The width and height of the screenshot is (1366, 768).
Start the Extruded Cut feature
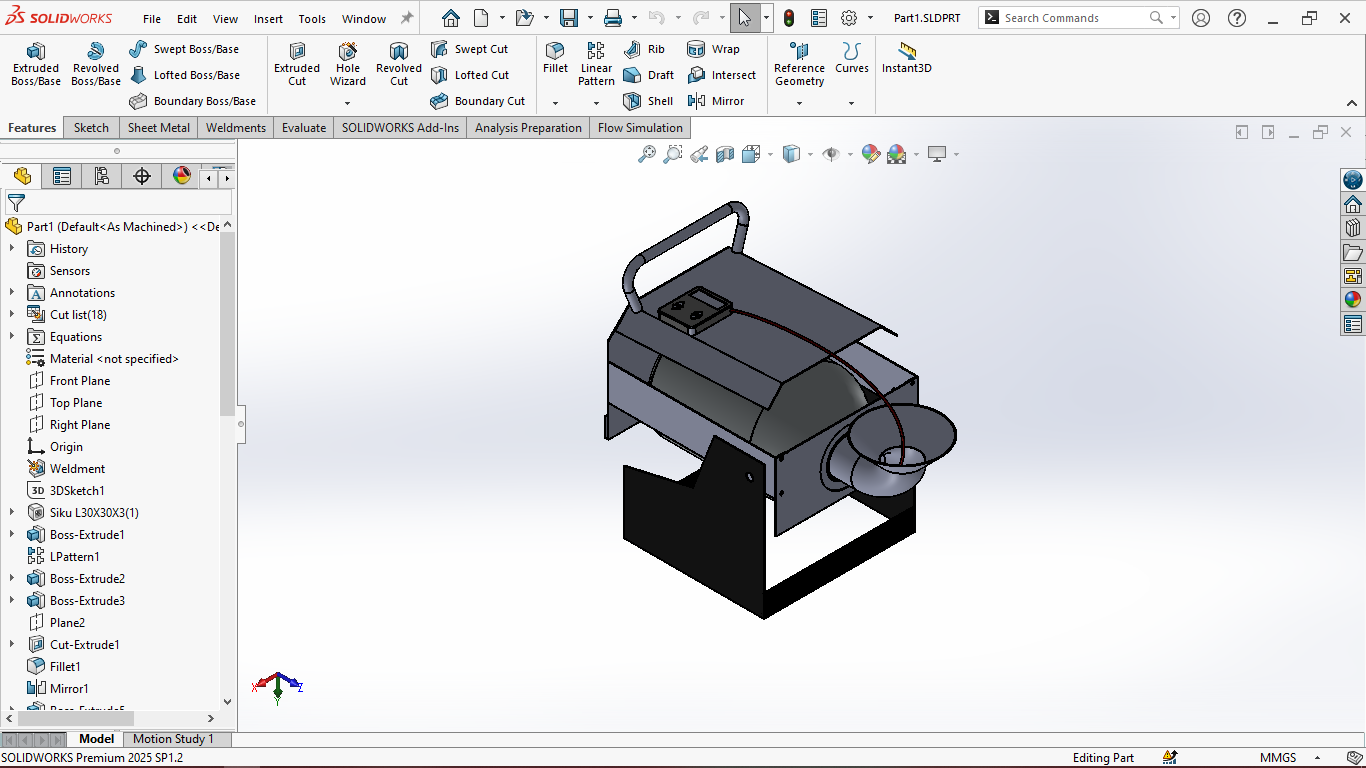pos(297,65)
